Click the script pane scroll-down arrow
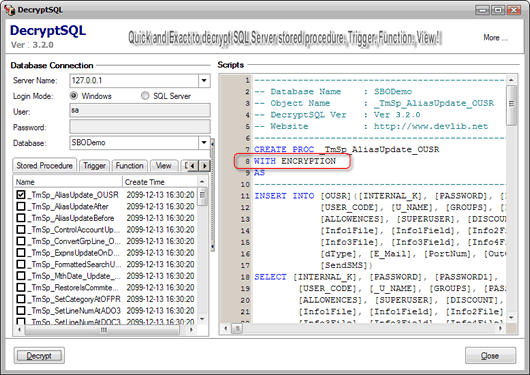 (x=511, y=318)
